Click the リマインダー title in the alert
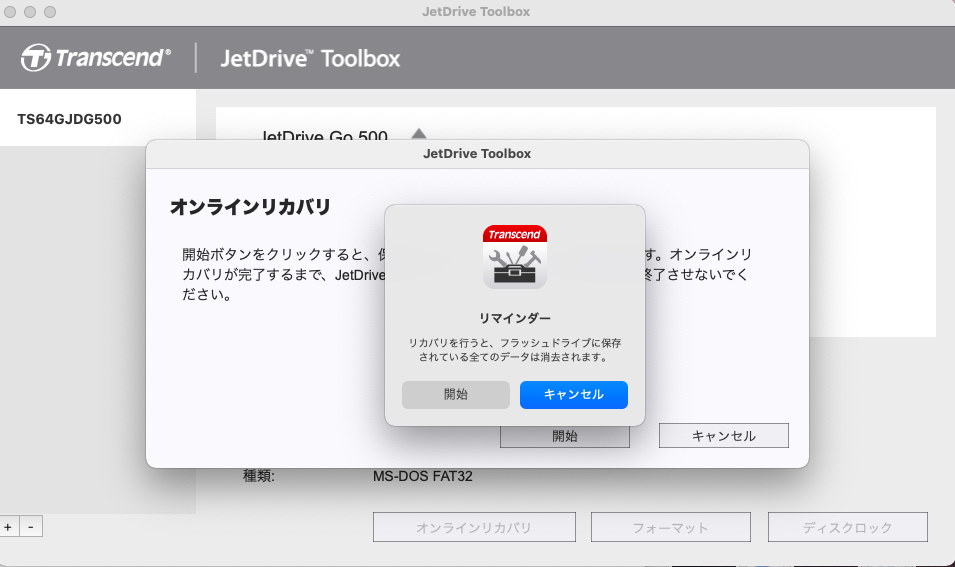Viewport: 955px width, 567px height. click(x=515, y=319)
